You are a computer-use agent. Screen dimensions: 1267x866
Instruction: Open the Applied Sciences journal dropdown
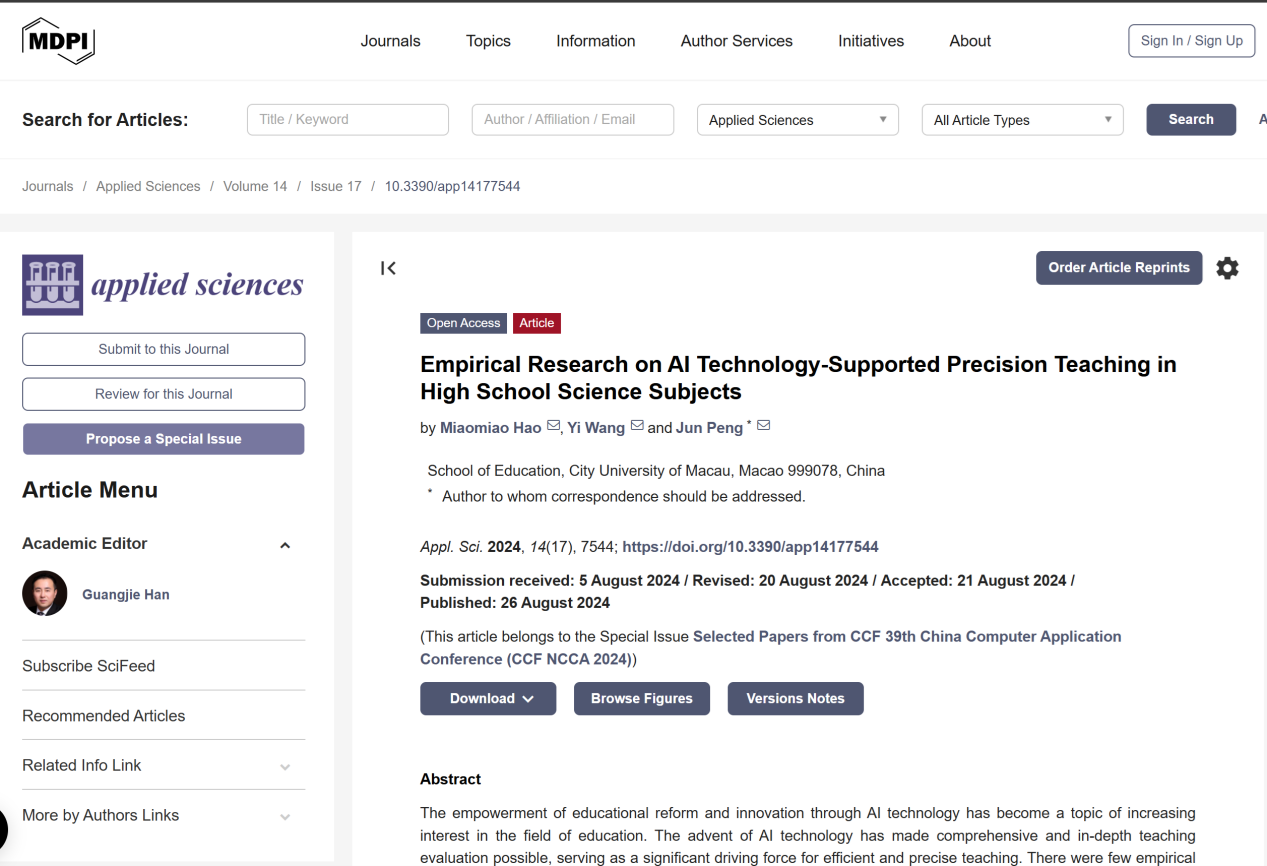(x=797, y=120)
